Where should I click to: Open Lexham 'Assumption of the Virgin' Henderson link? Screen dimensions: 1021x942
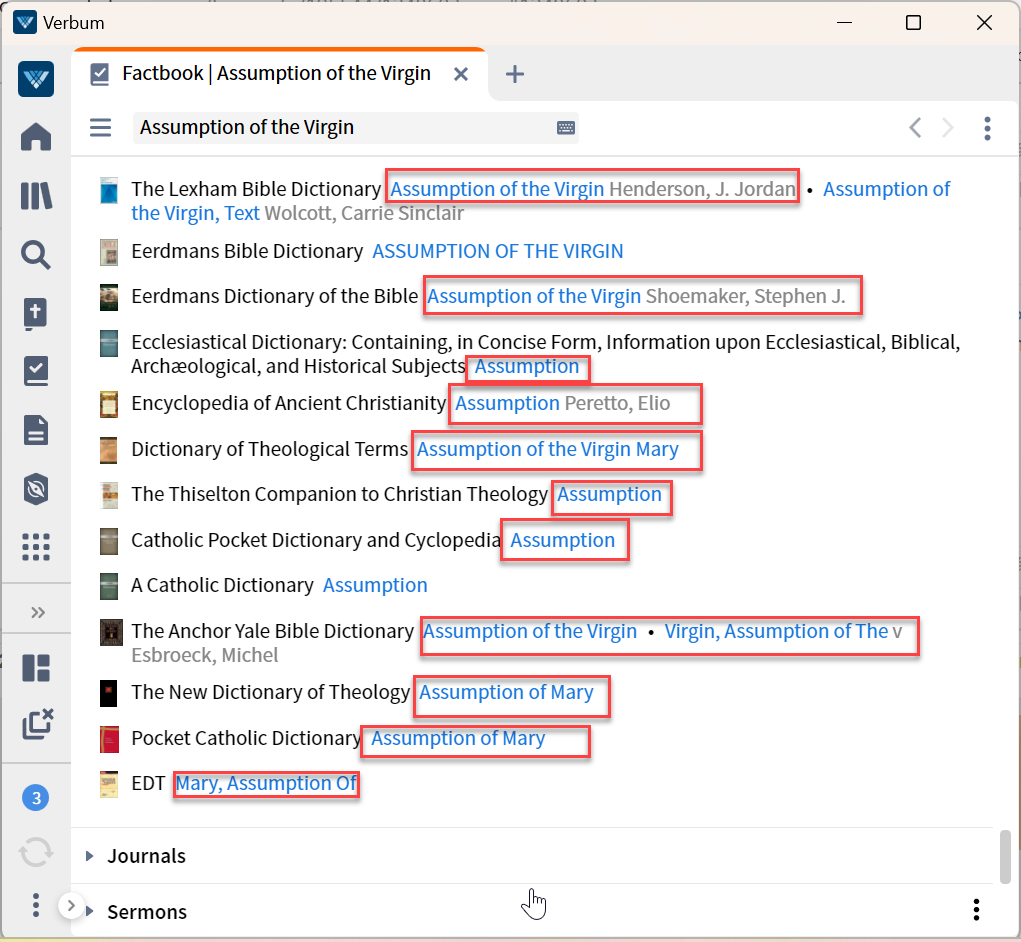[x=497, y=189]
